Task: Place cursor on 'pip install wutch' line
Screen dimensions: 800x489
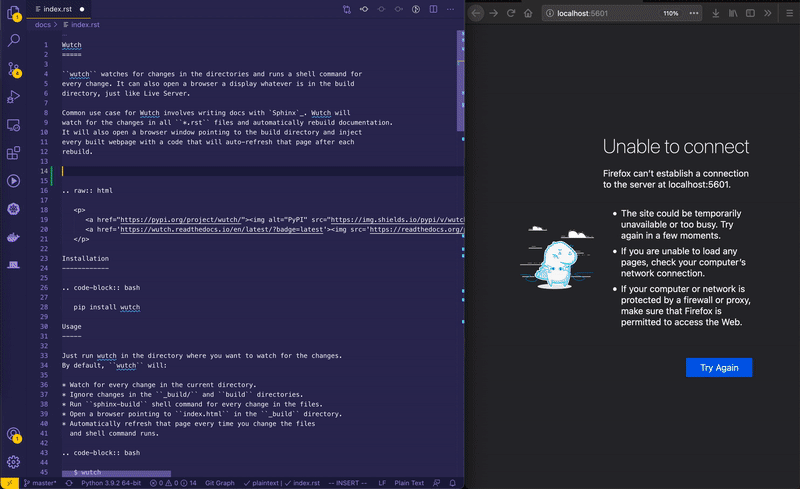Action: 107,307
